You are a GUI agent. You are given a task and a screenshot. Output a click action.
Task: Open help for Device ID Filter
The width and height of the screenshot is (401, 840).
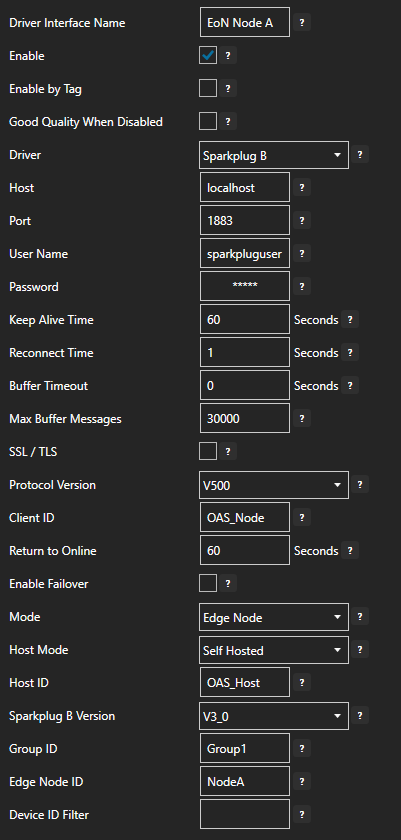(x=302, y=815)
